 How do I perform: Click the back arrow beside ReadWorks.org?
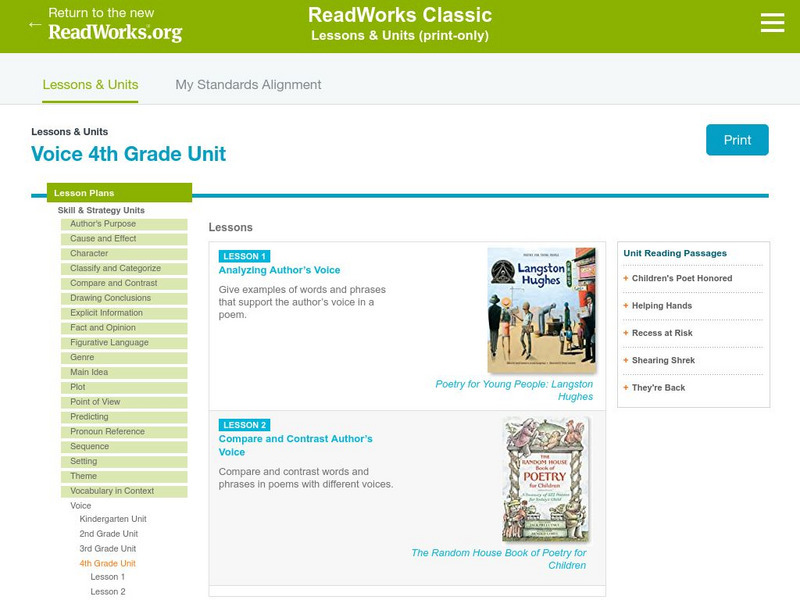click(x=35, y=24)
